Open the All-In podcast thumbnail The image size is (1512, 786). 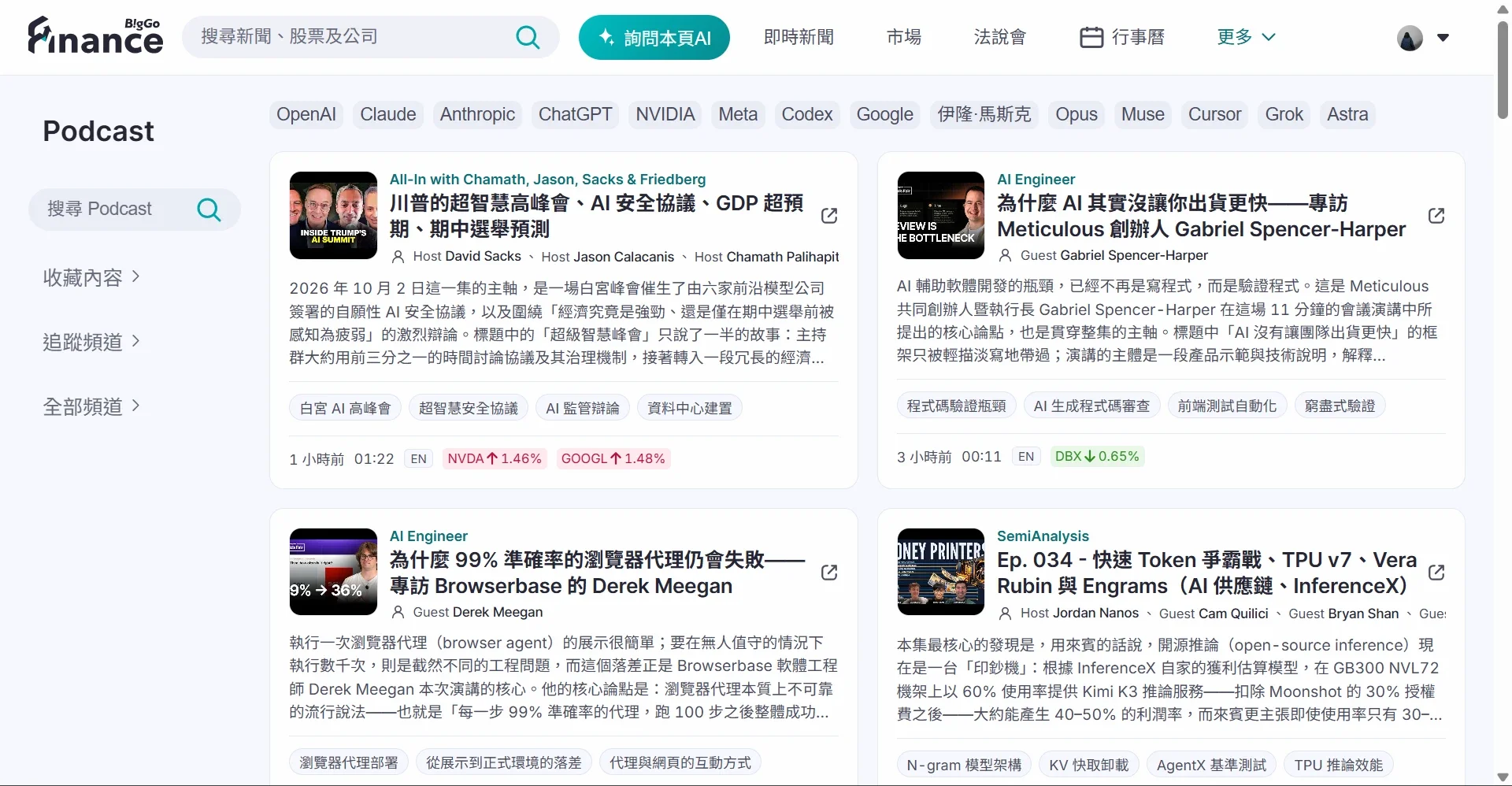pos(333,216)
